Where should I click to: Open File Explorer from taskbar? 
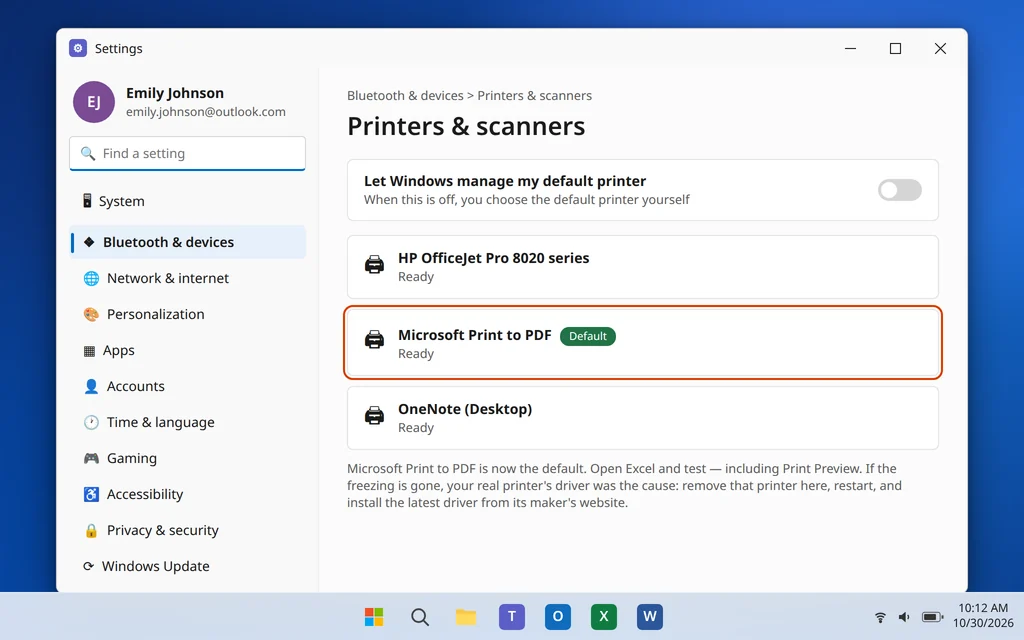[466, 616]
